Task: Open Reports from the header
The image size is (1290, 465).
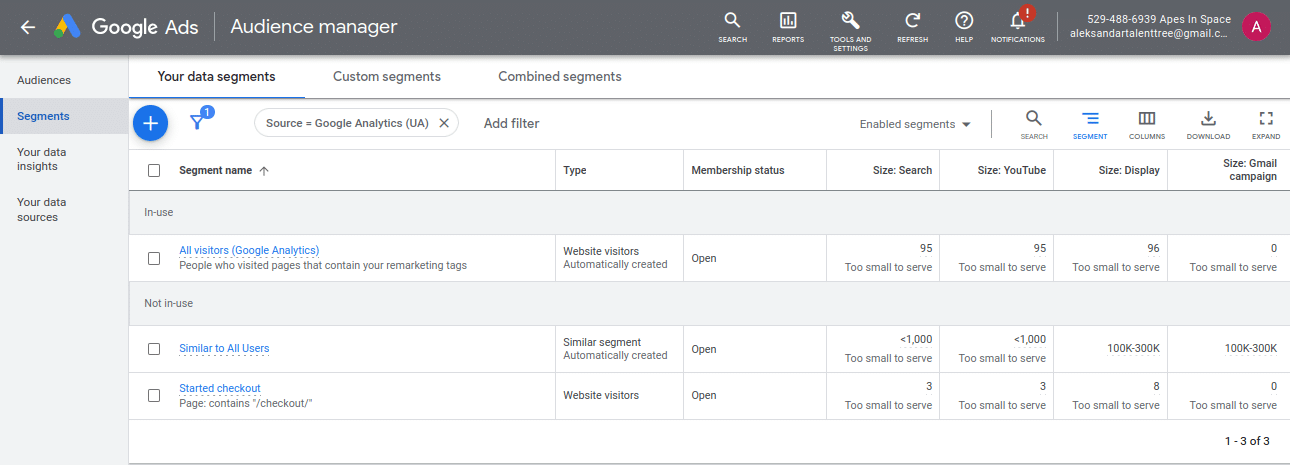Action: 788,27
